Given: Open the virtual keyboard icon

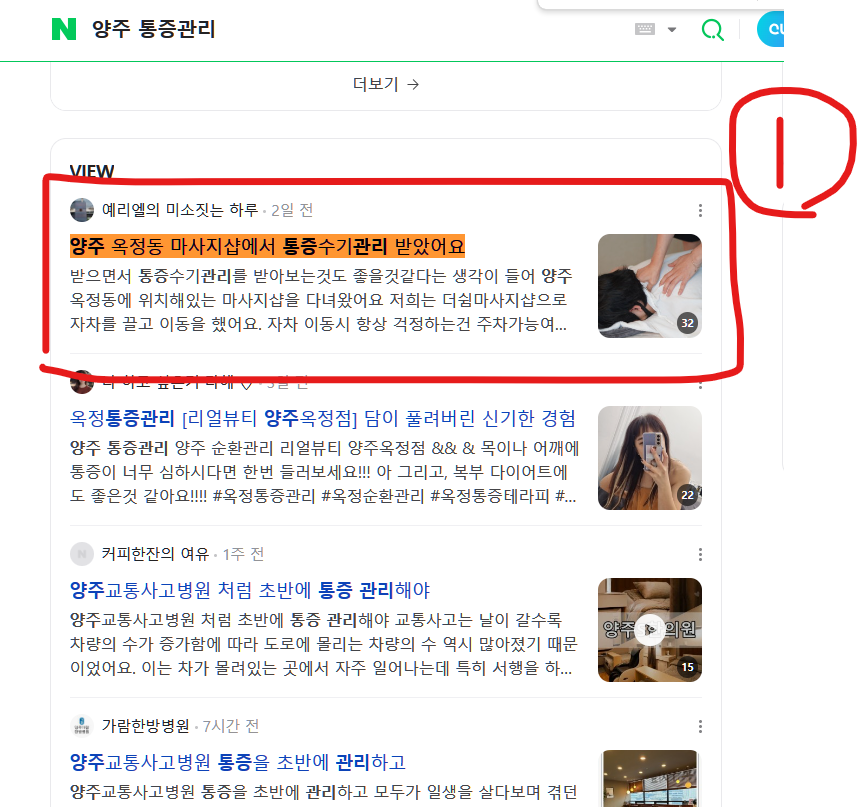Looking at the screenshot, I should (645, 29).
